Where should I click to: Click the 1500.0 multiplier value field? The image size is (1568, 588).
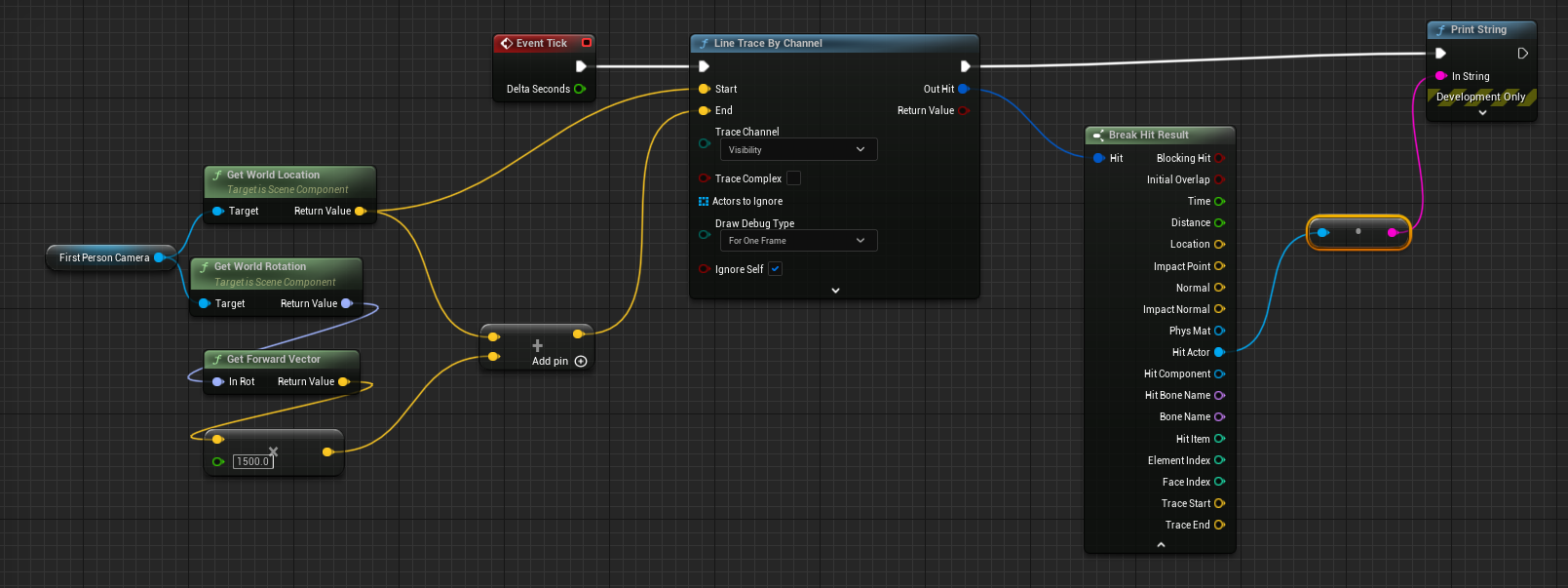click(252, 461)
